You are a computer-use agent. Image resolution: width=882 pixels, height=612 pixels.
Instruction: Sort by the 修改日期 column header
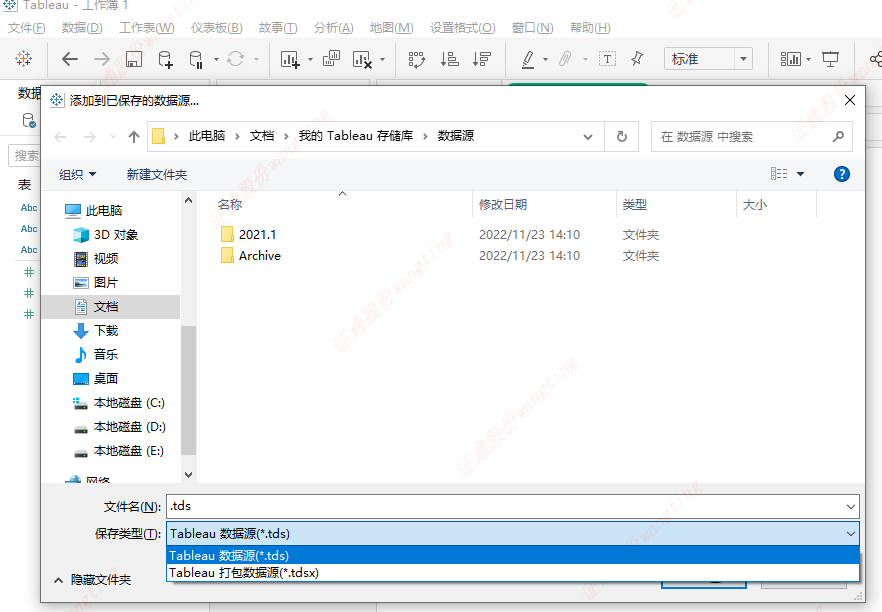coord(544,205)
